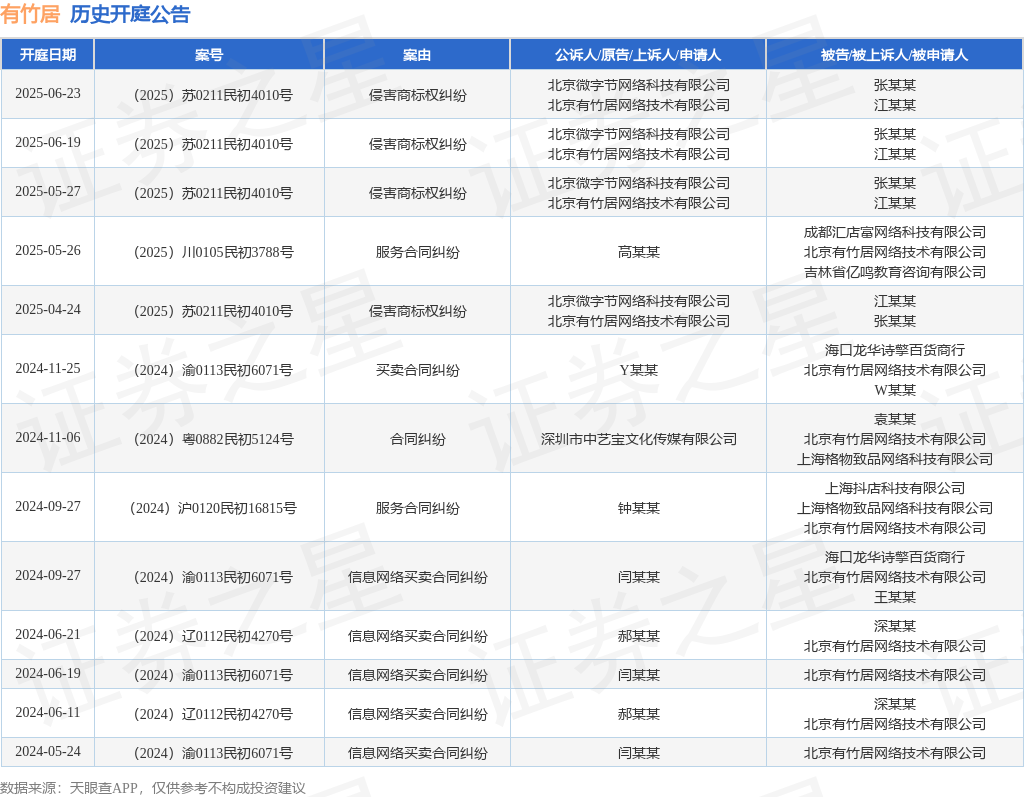1024x797 pixels.
Task: Click 张某某 in the 2025-04-24 row
Action: tap(895, 321)
